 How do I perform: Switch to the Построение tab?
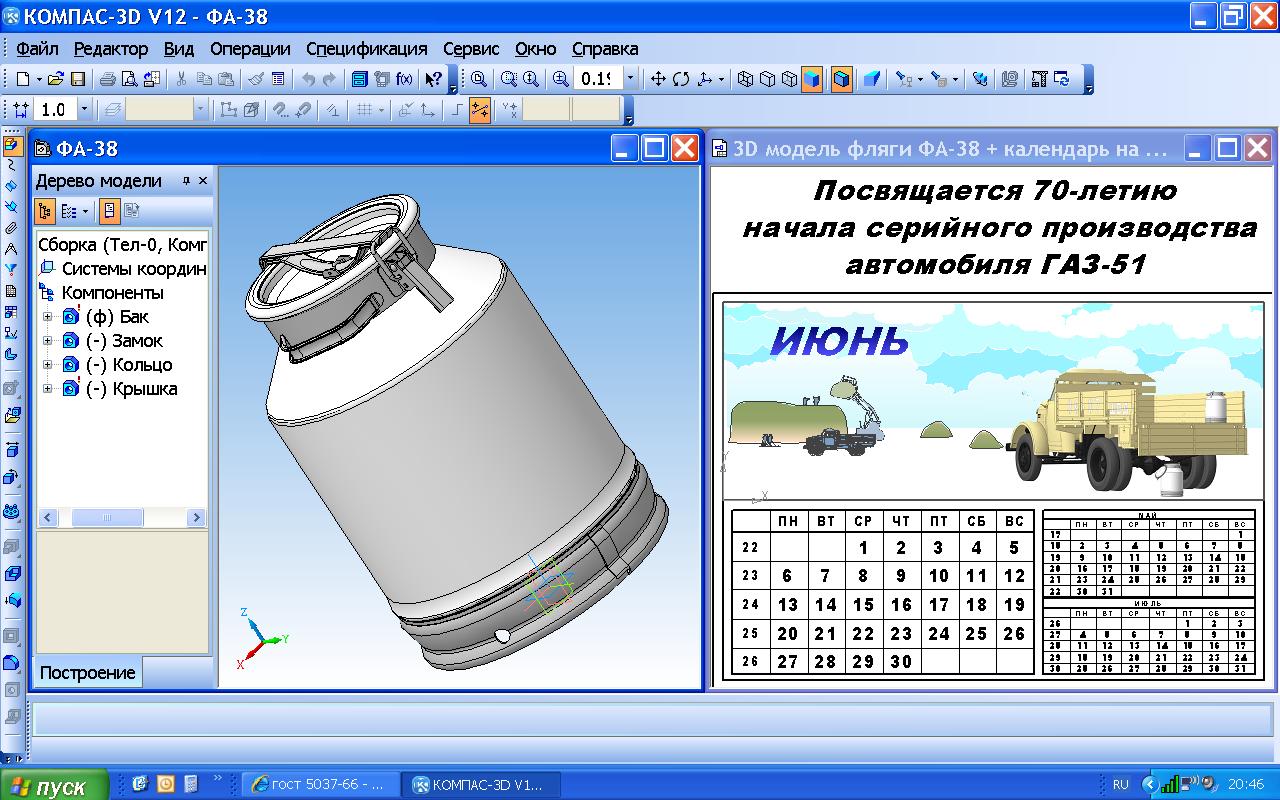88,673
